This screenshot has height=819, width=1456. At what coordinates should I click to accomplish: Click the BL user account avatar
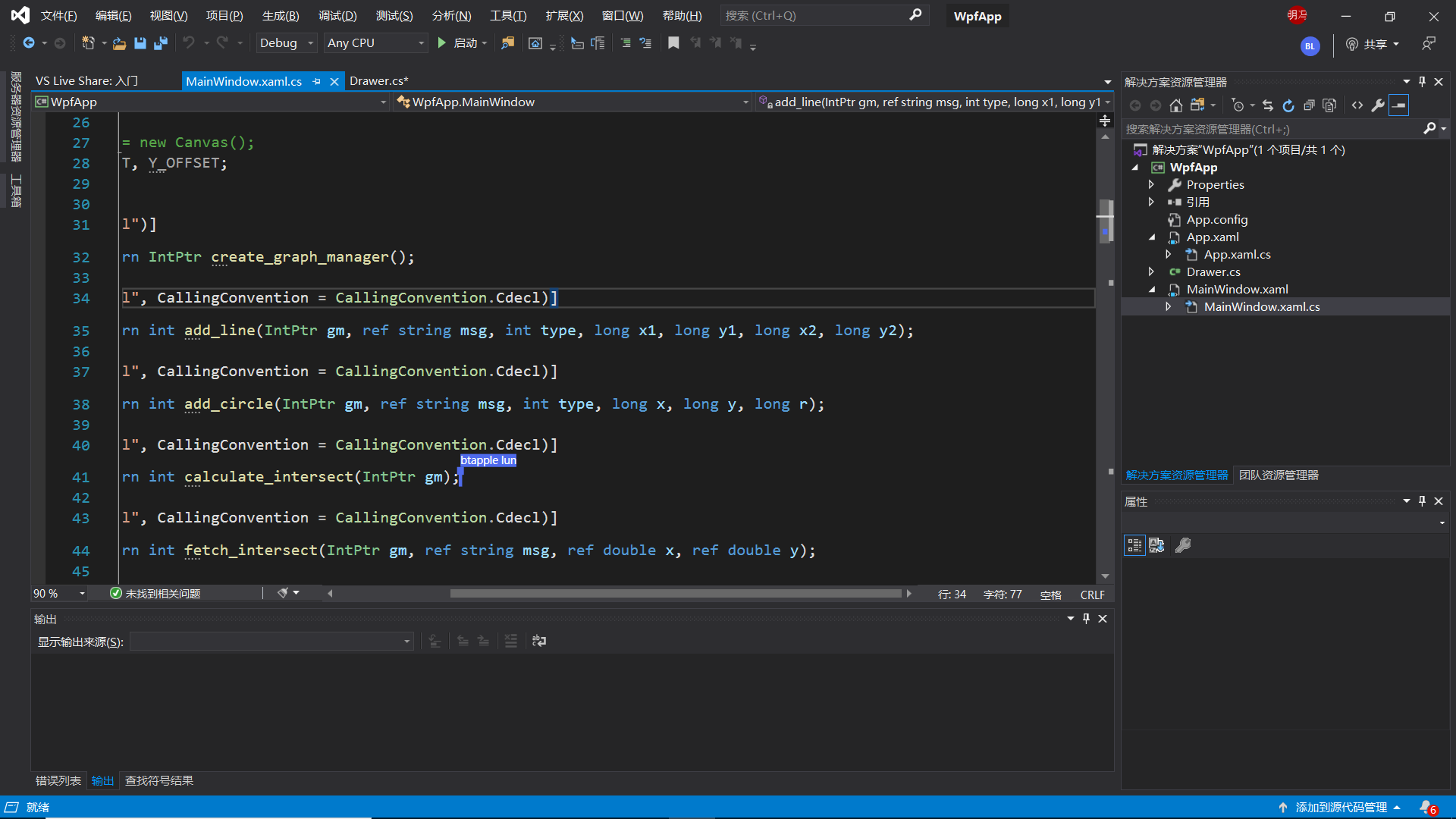1310,46
